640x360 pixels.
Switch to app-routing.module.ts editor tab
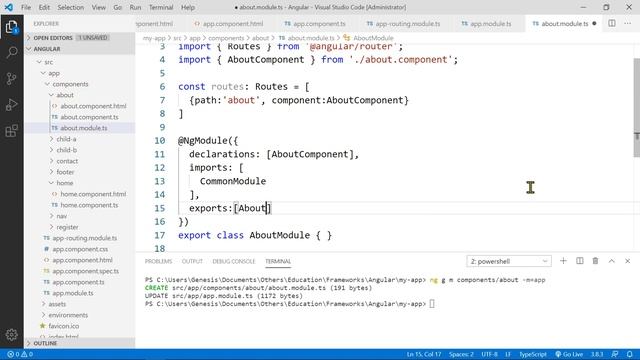(404, 24)
